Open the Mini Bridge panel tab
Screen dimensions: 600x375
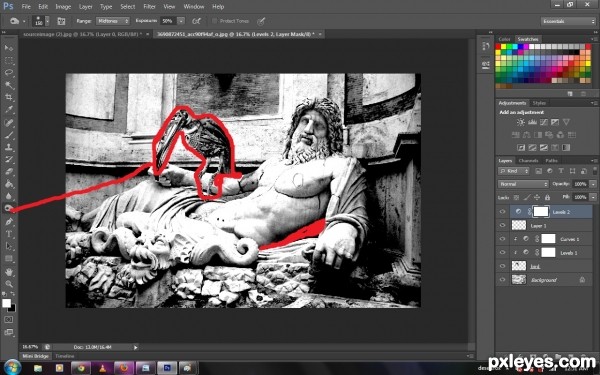[x=36, y=356]
